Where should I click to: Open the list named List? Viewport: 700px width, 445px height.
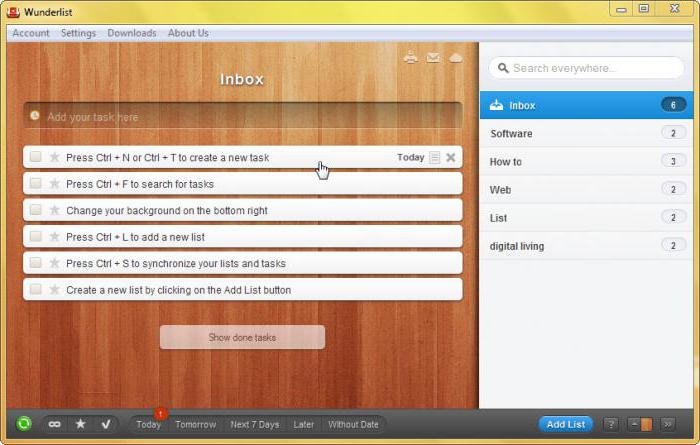tap(587, 218)
